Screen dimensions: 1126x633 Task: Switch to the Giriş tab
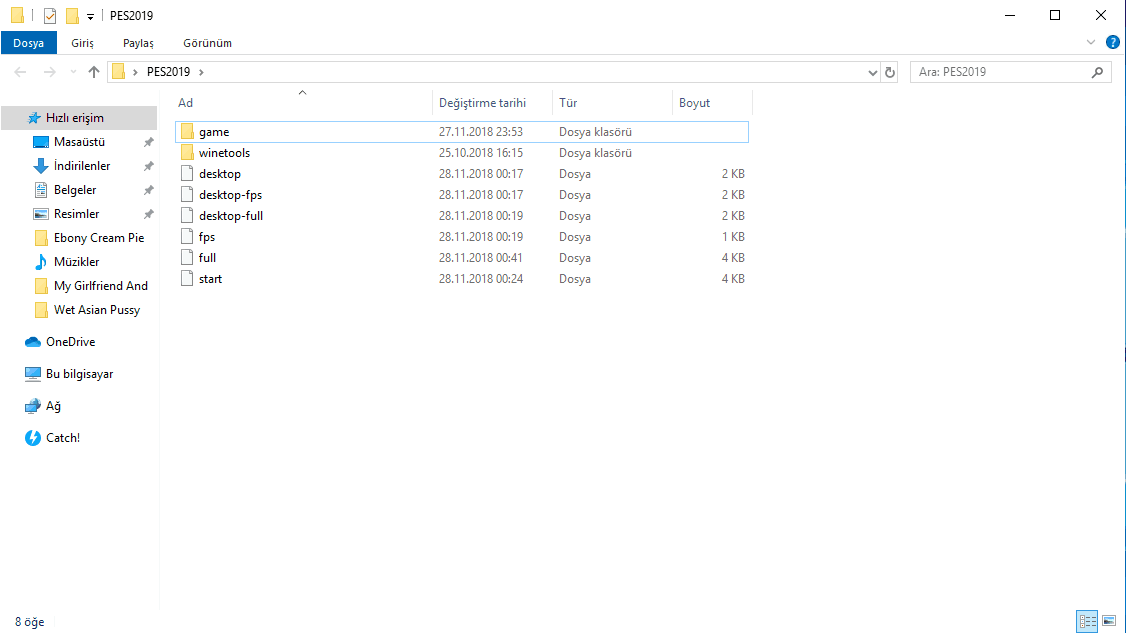[x=83, y=43]
